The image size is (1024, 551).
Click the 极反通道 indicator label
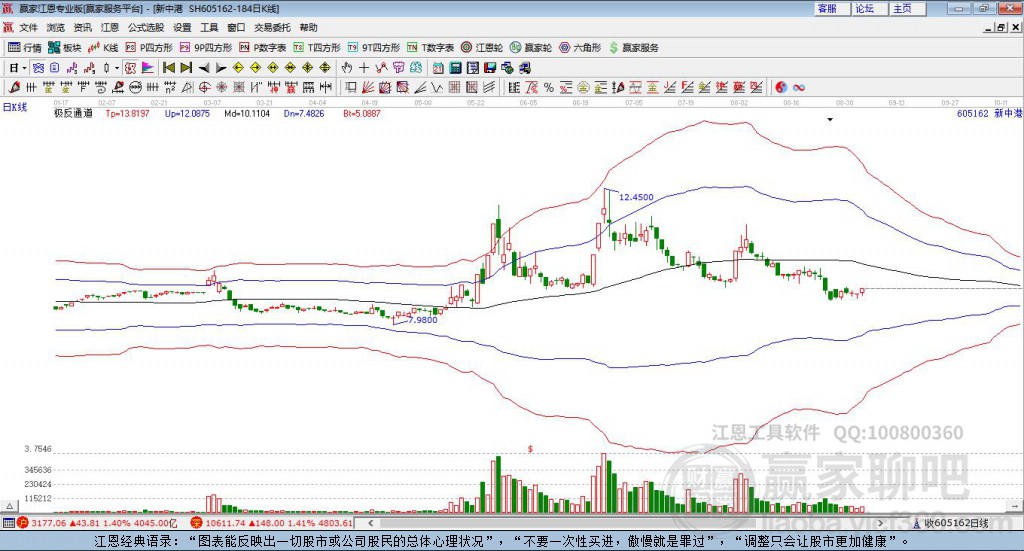[x=73, y=113]
